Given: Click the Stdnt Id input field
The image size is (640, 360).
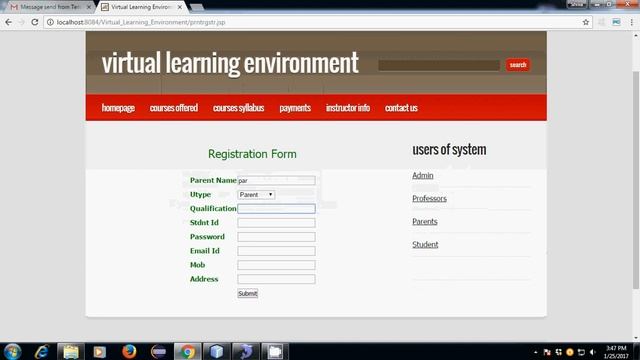Looking at the screenshot, I should point(276,223).
